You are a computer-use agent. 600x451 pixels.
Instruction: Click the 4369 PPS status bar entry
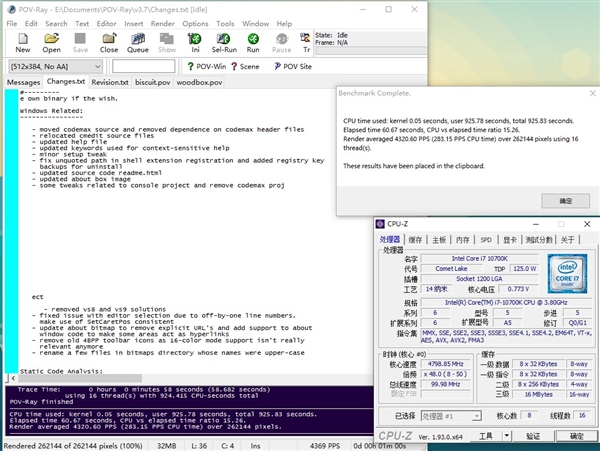(325, 446)
